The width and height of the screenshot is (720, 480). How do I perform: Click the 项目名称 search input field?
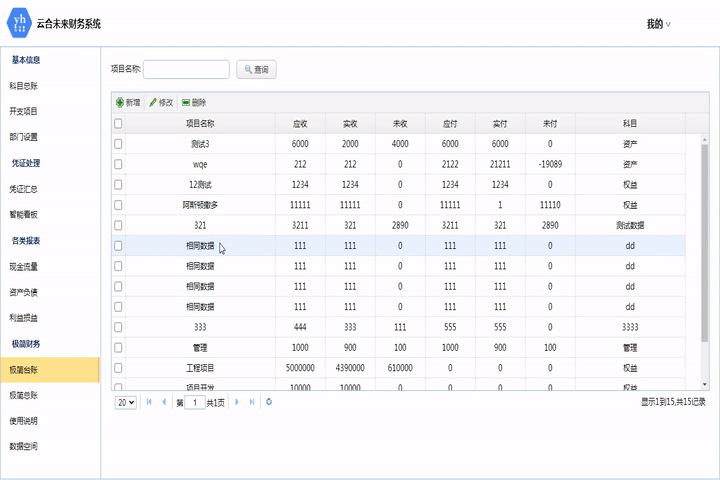pyautogui.click(x=187, y=69)
